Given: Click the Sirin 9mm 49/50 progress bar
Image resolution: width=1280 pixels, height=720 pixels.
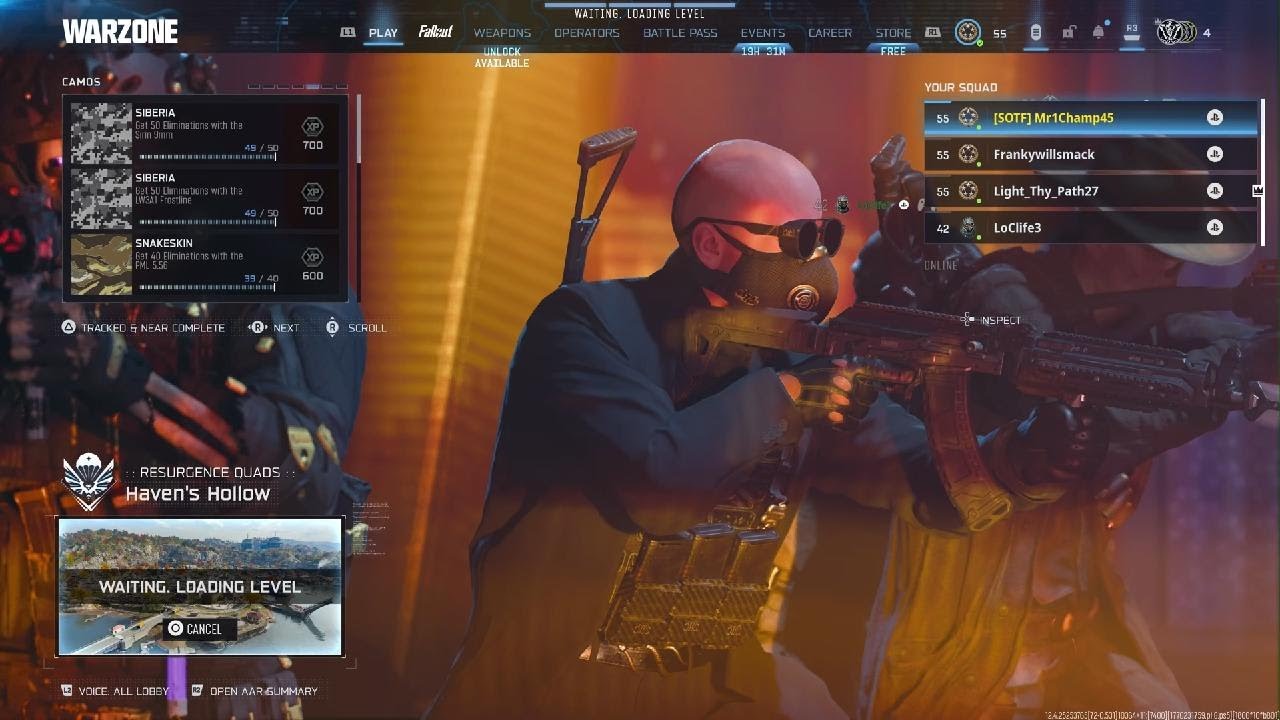Looking at the screenshot, I should 208,157.
